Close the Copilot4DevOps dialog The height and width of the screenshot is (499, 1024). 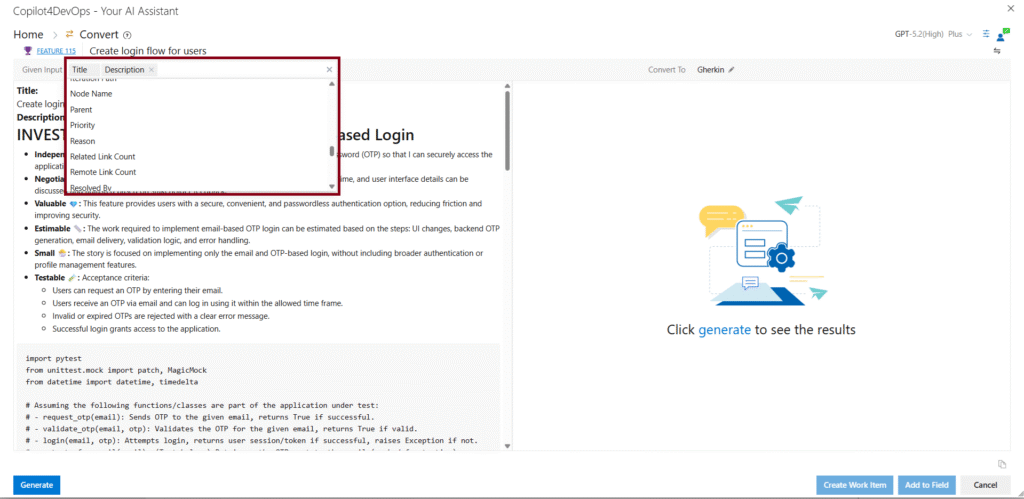click(1012, 7)
